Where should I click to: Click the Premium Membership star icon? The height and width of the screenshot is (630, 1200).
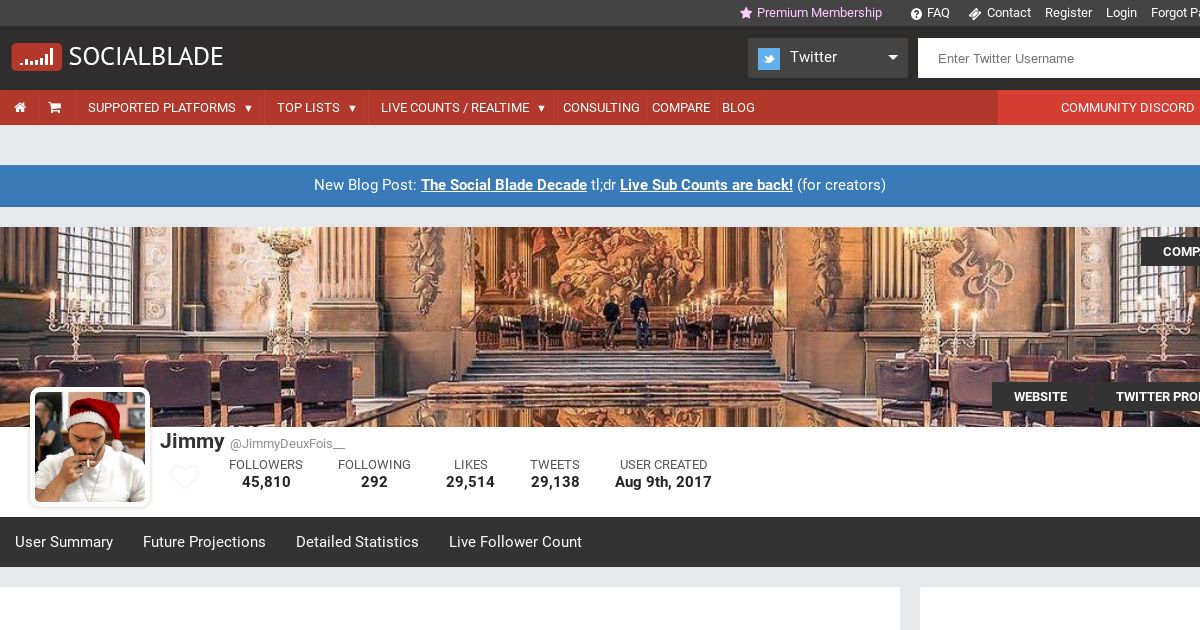point(746,13)
